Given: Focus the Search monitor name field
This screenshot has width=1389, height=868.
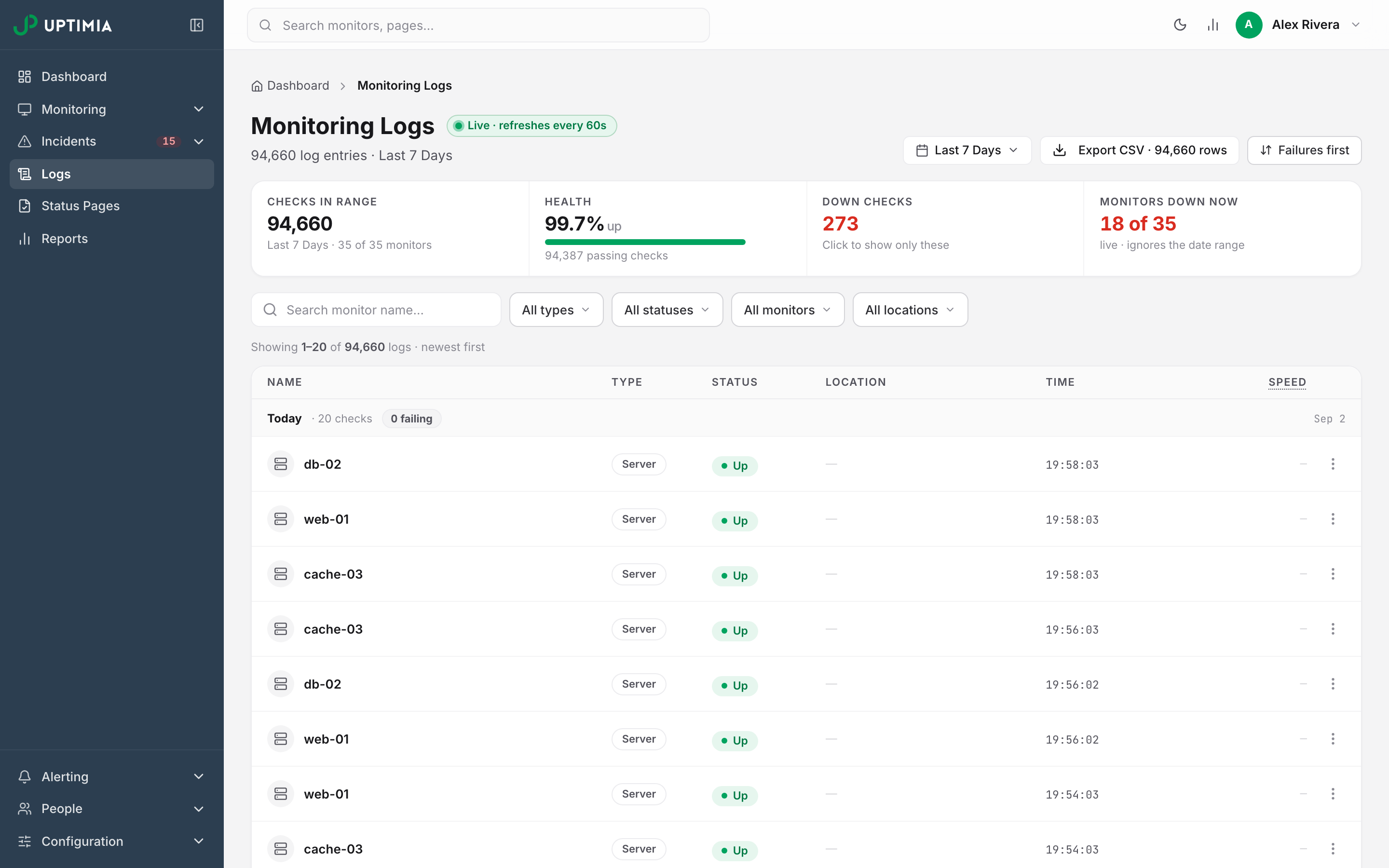Looking at the screenshot, I should 376,310.
